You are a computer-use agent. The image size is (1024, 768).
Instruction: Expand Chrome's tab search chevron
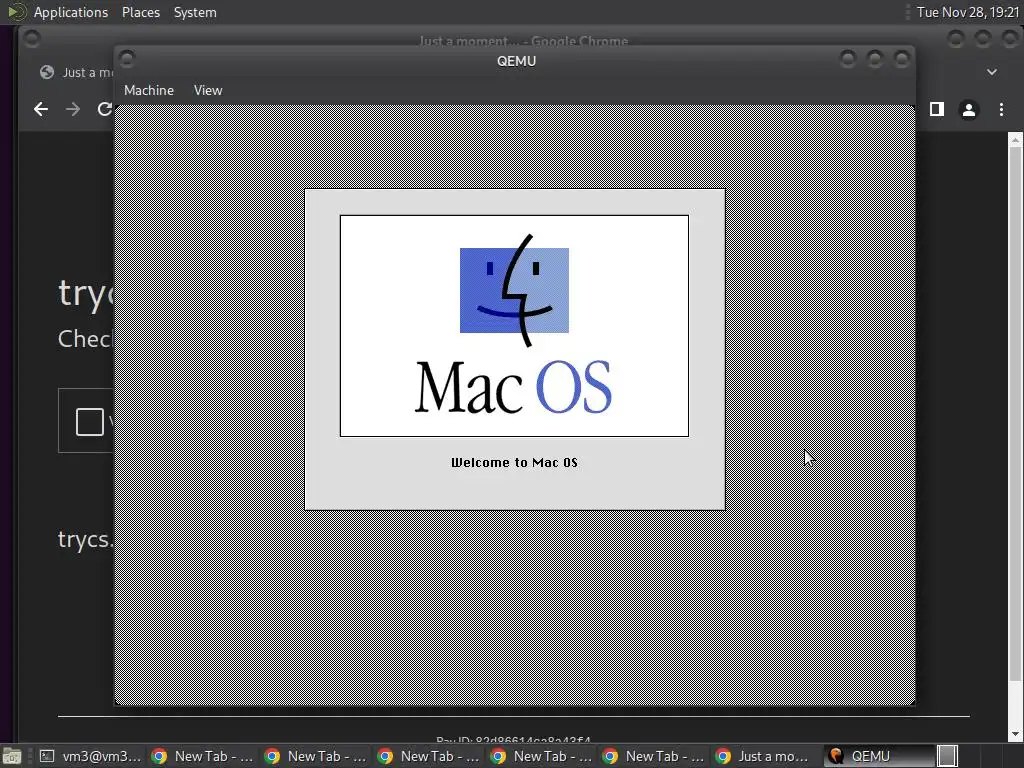[991, 72]
